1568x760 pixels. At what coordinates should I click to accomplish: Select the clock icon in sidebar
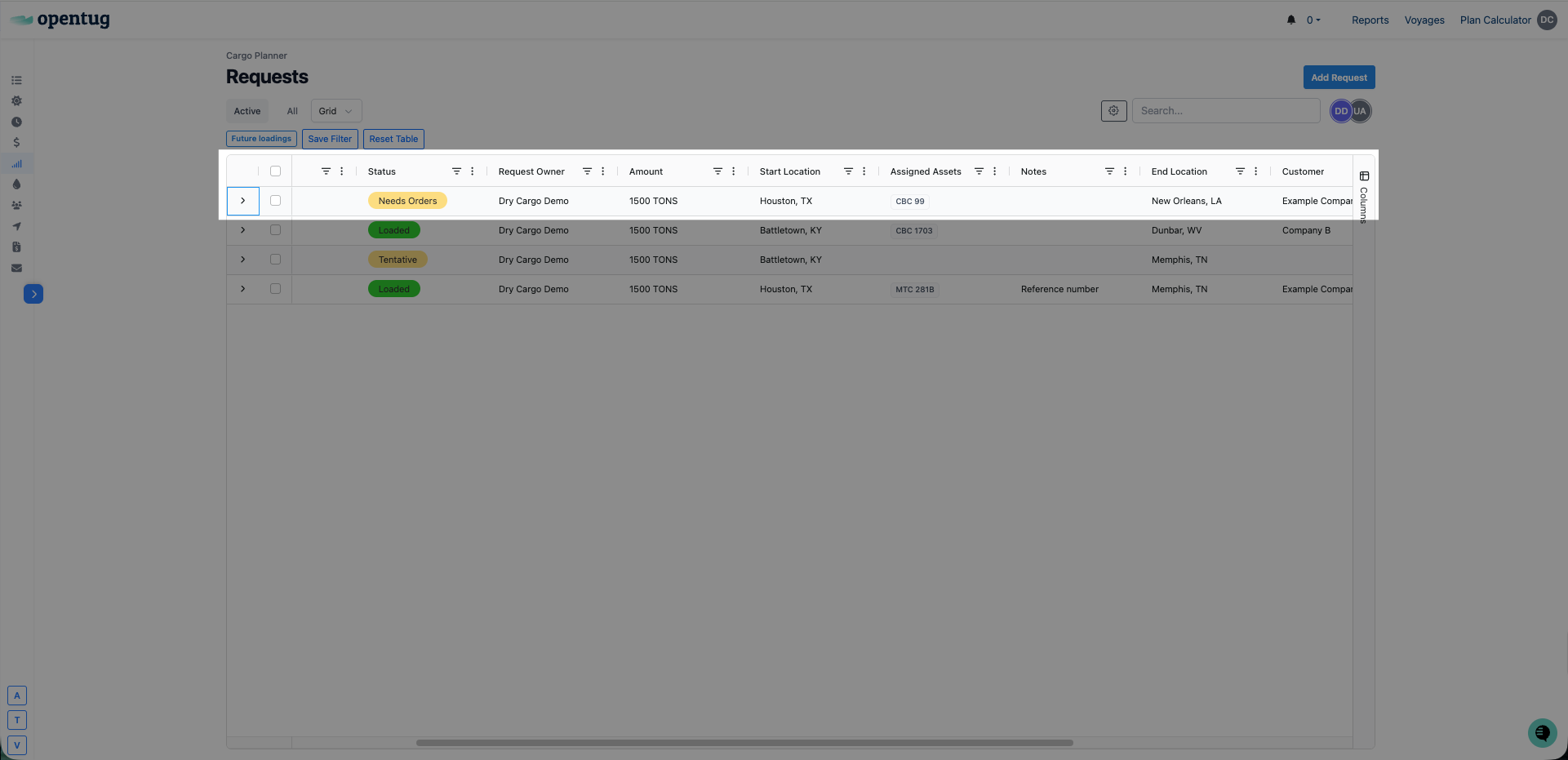tap(16, 122)
